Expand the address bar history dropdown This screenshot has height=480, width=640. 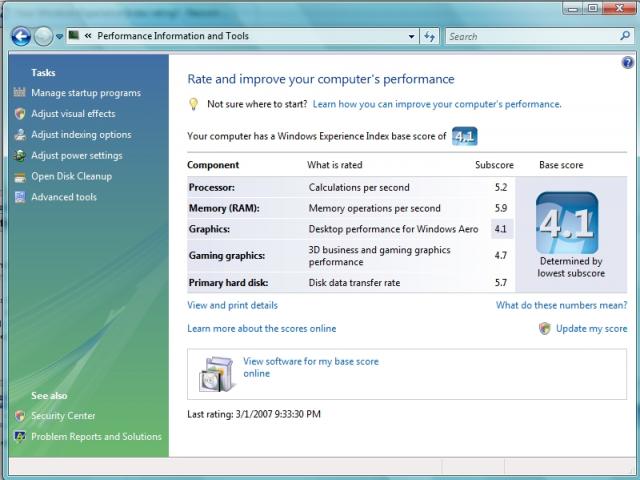[411, 37]
